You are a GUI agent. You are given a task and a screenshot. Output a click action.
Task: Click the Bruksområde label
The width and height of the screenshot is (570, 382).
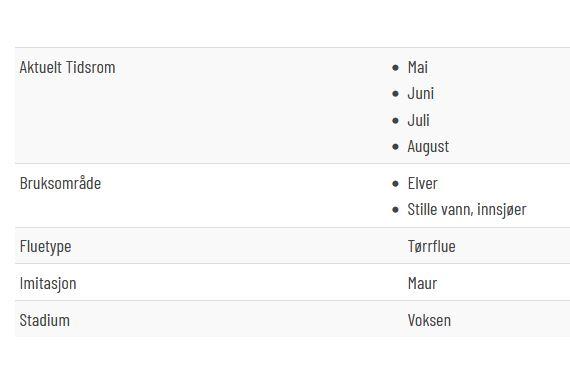tap(60, 183)
